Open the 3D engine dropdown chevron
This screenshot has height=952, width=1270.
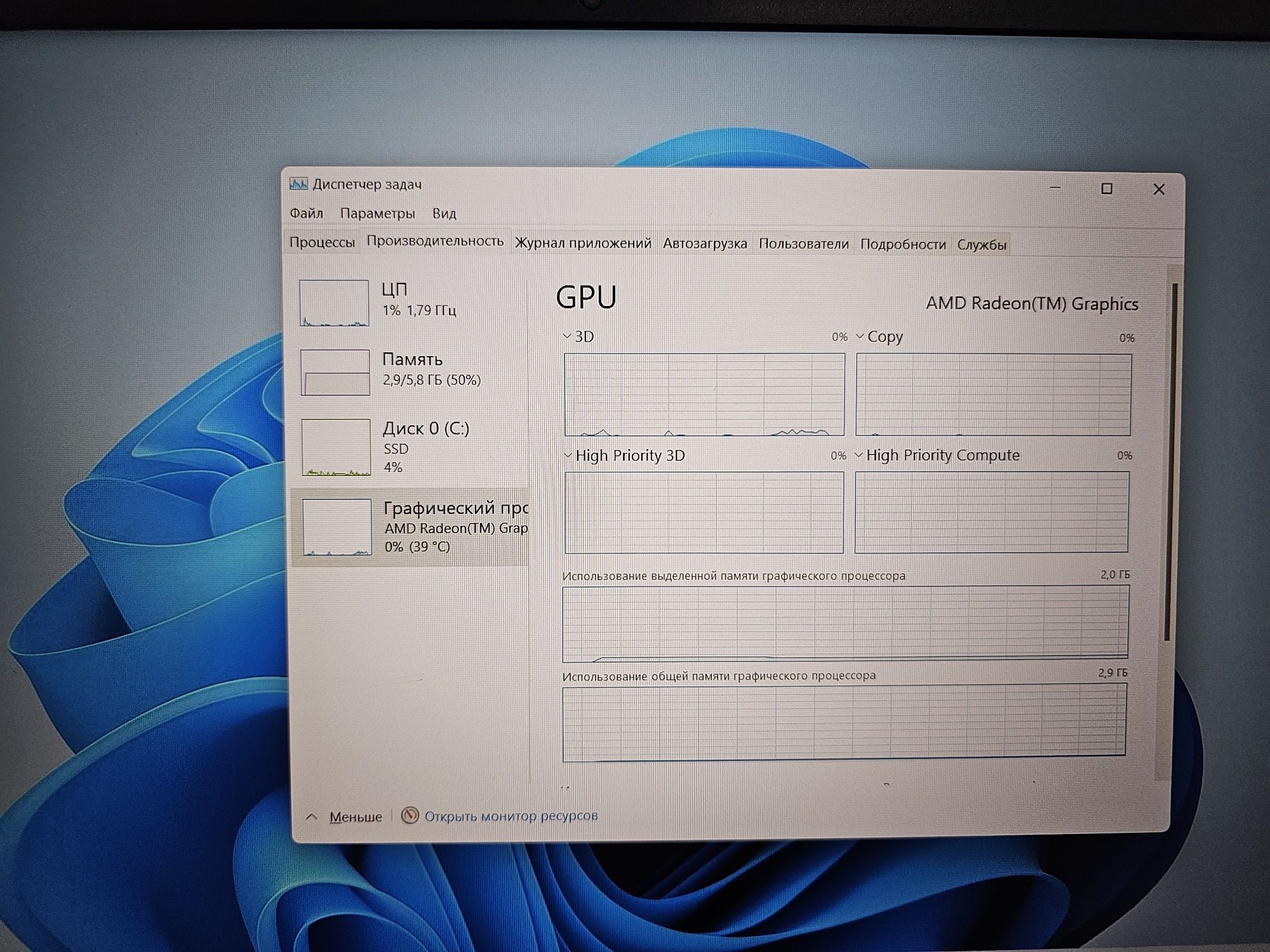(x=567, y=336)
